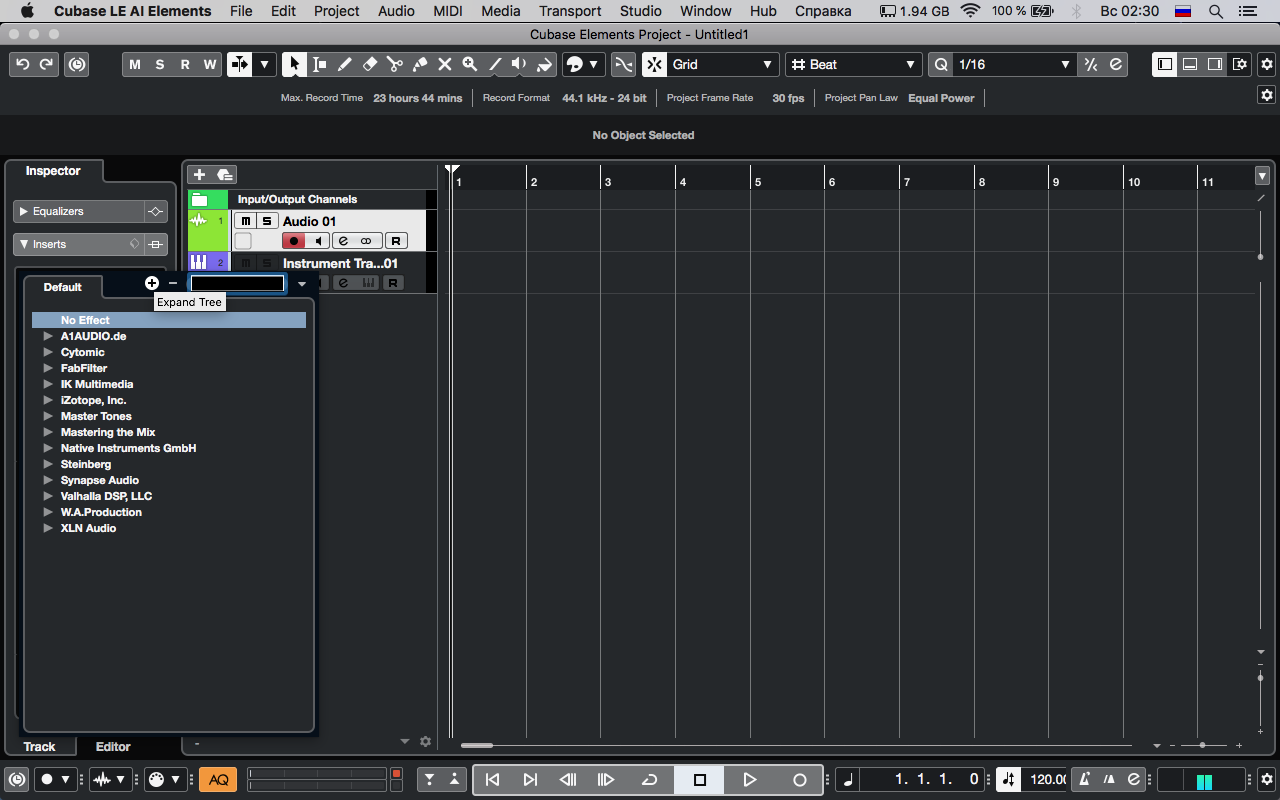Toggle the Cycle loop button
Screen dimensions: 1280x800
[x=650, y=780]
